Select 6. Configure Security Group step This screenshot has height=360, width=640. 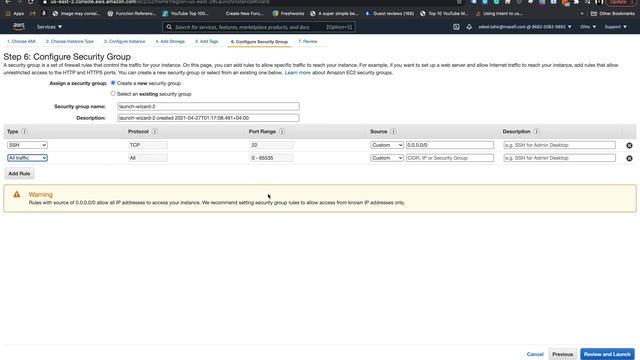click(x=259, y=42)
